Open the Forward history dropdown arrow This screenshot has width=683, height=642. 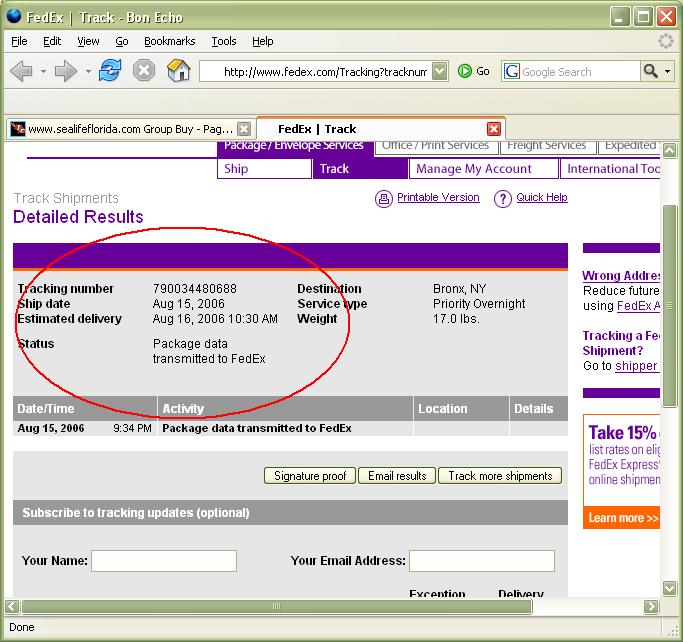click(x=88, y=71)
